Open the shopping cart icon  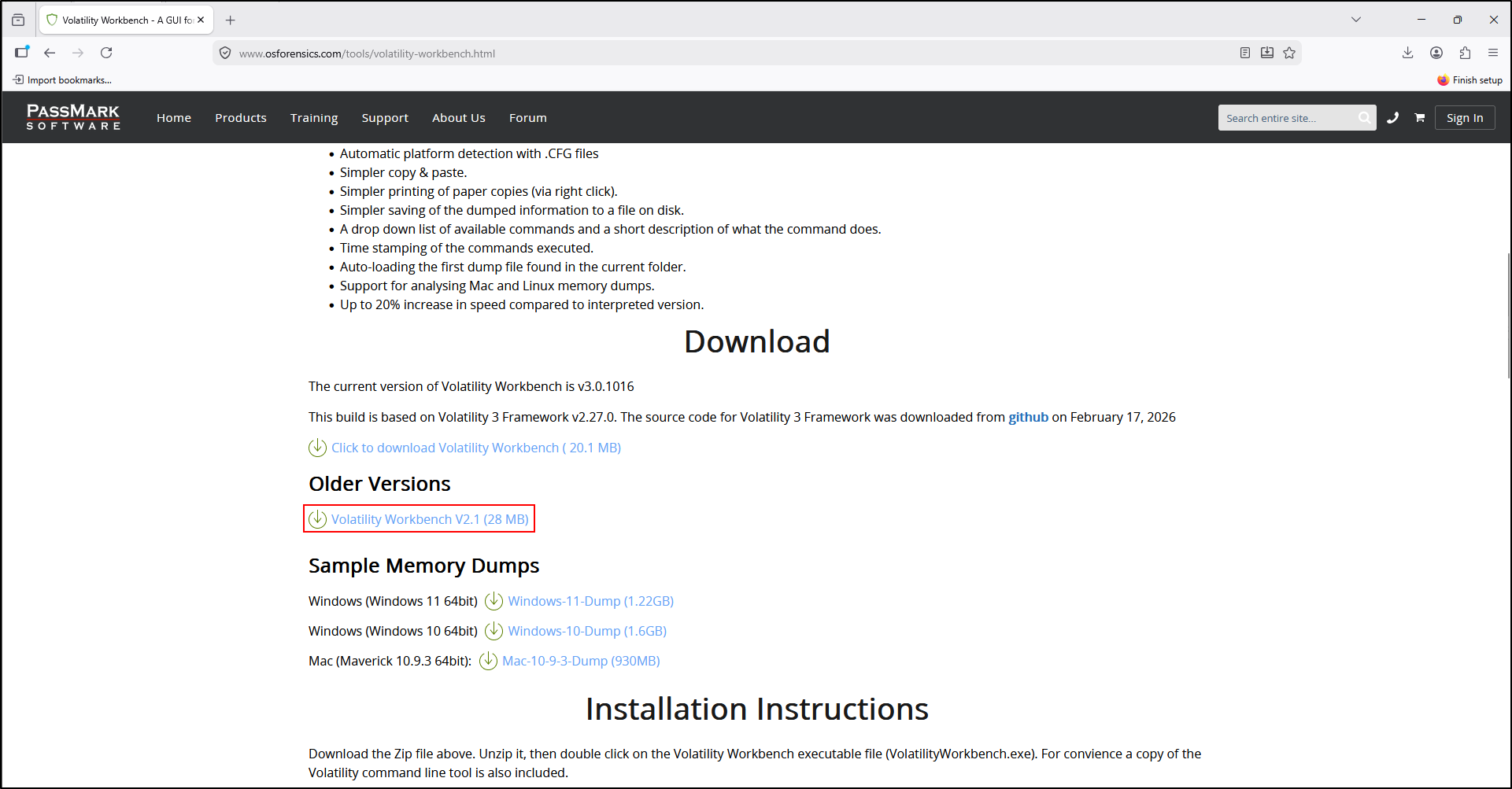[1420, 118]
